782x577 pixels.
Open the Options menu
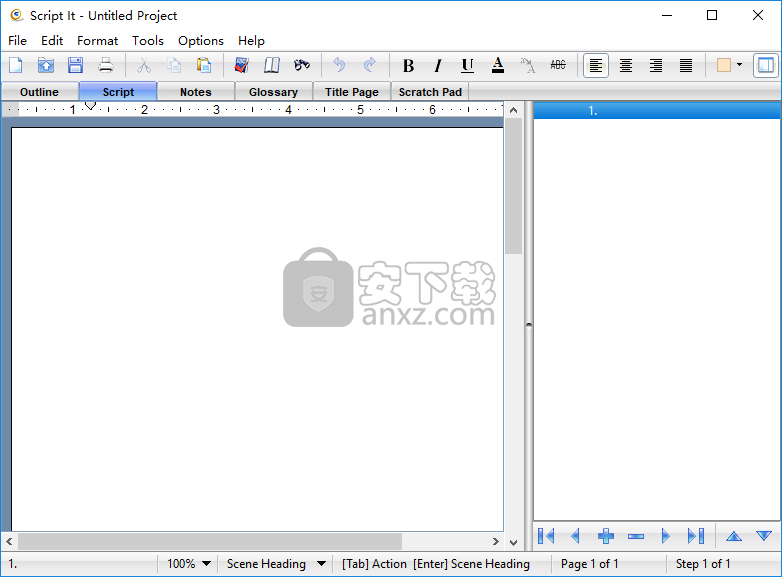tap(200, 41)
